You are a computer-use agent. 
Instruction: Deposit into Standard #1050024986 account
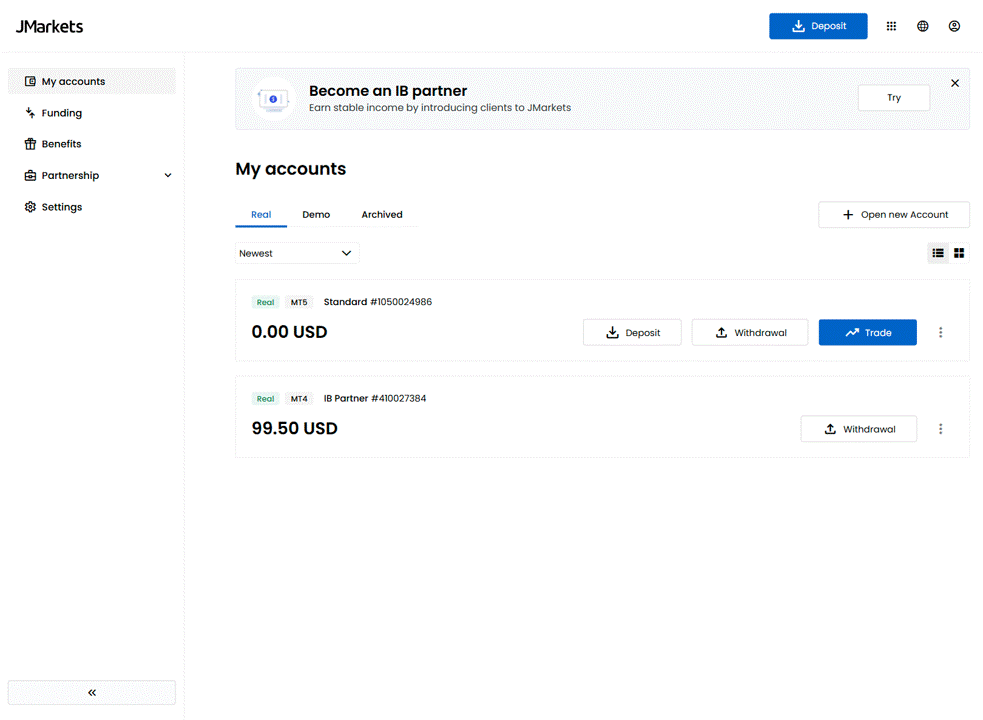632,332
